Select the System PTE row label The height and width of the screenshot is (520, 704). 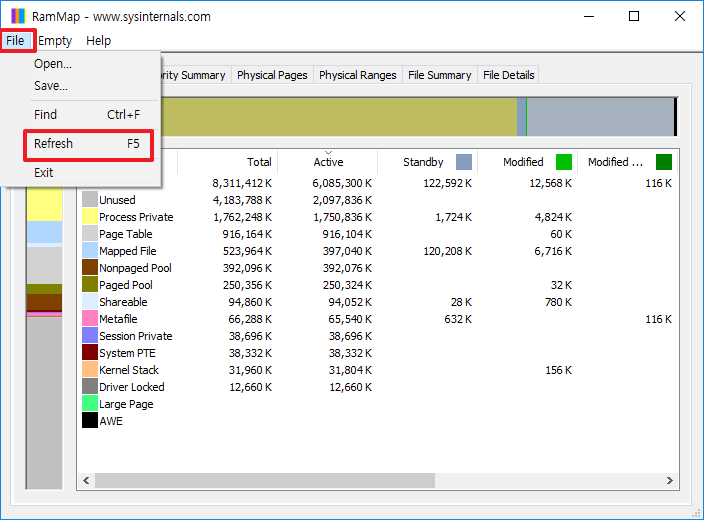tap(127, 353)
